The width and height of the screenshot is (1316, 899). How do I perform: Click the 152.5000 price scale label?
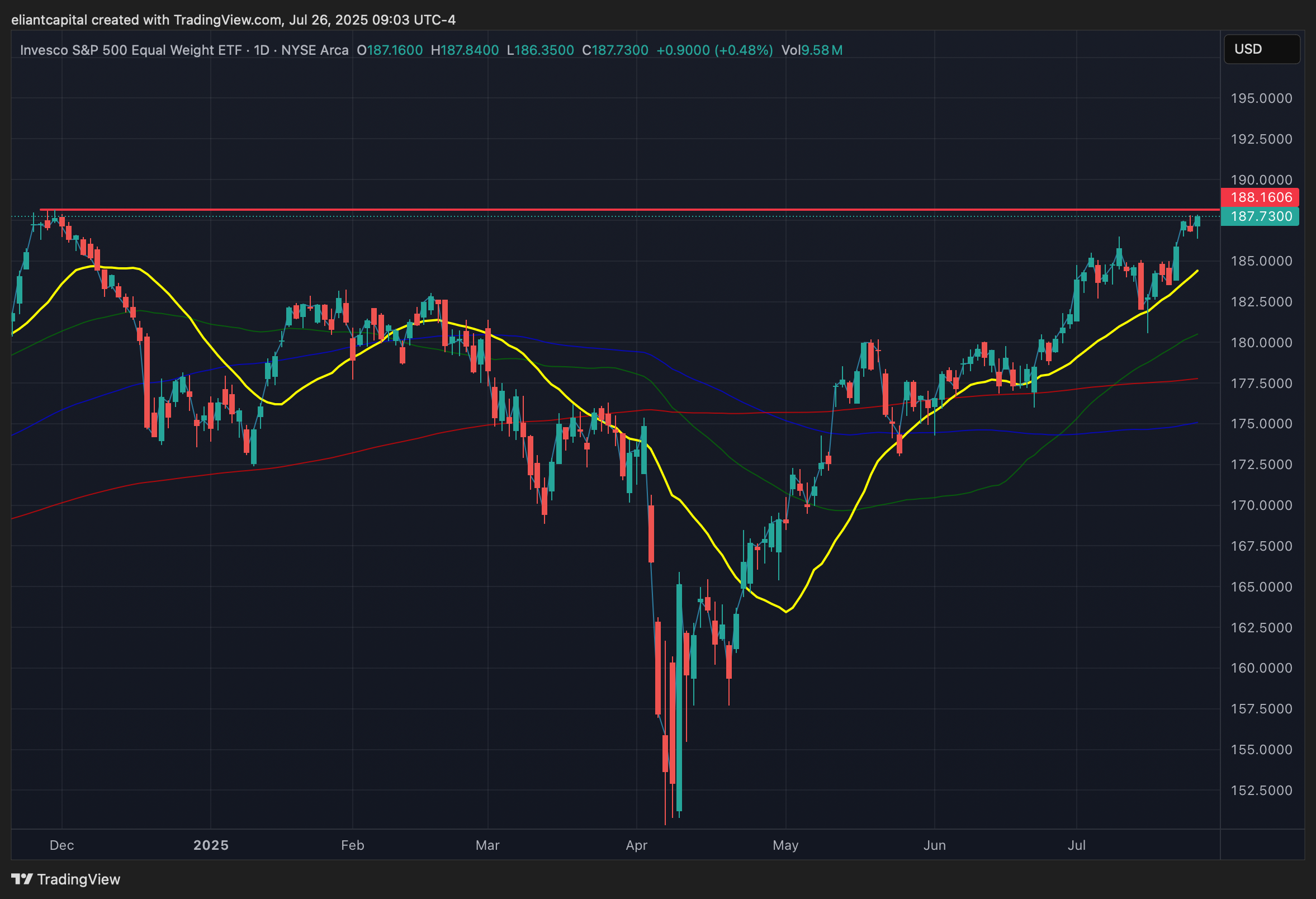click(x=1261, y=791)
